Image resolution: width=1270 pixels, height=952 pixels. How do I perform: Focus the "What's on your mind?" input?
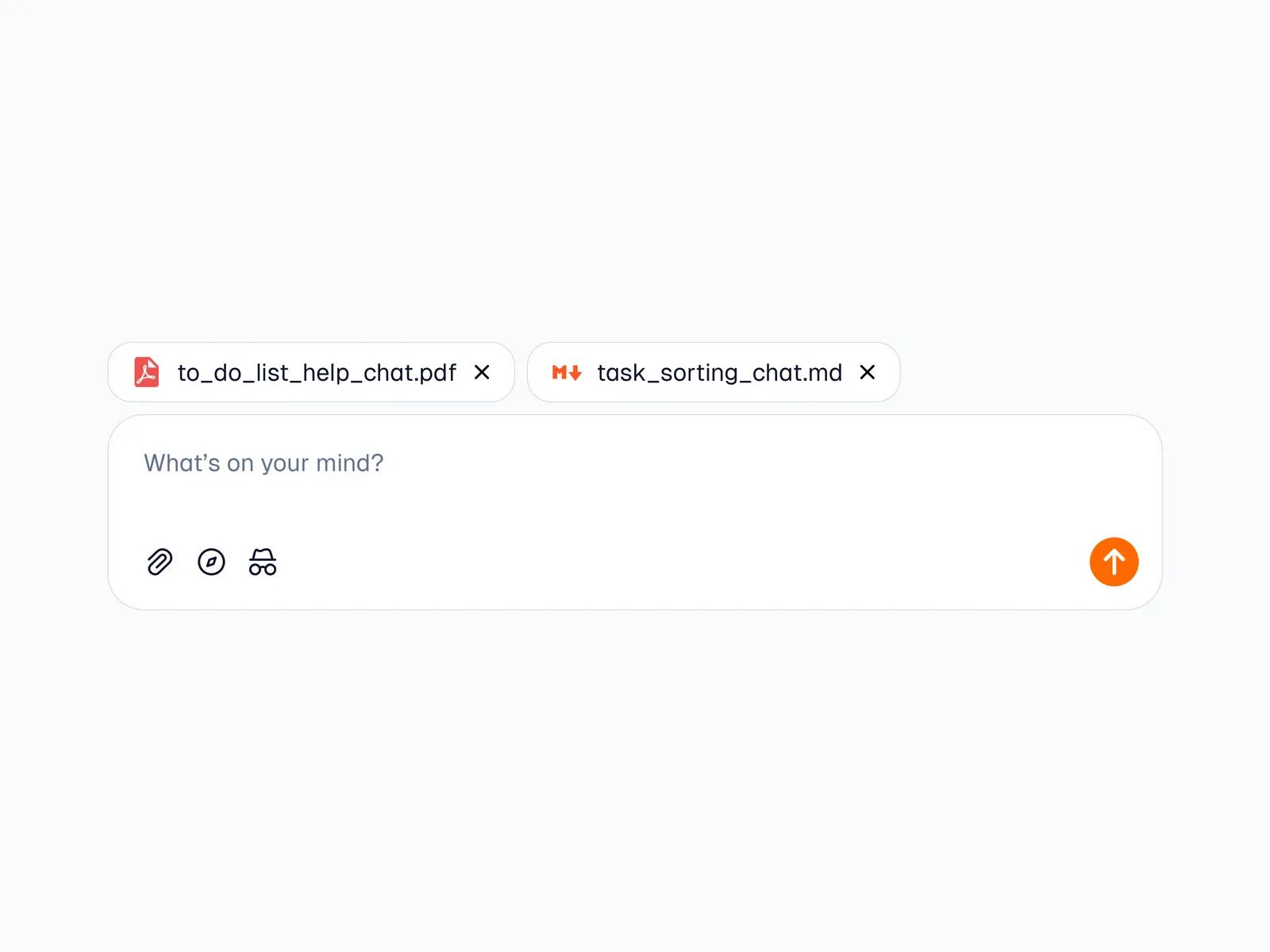tap(264, 463)
